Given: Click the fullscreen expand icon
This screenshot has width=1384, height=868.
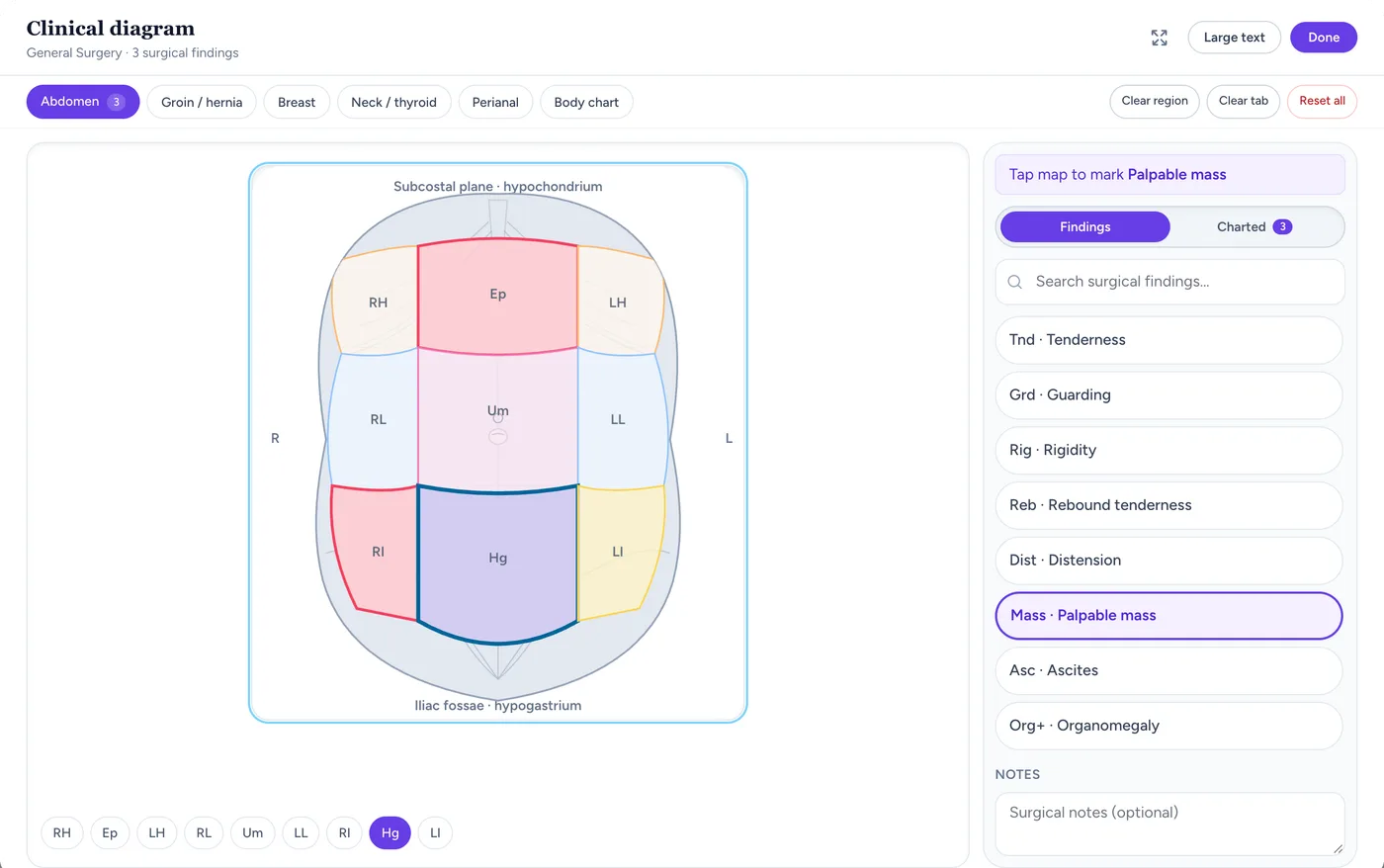Looking at the screenshot, I should tap(1160, 38).
